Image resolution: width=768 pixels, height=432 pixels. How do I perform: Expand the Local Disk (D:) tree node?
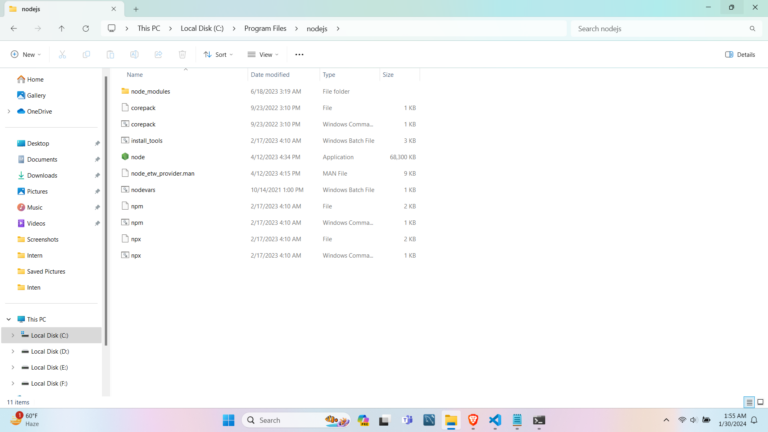coord(12,351)
